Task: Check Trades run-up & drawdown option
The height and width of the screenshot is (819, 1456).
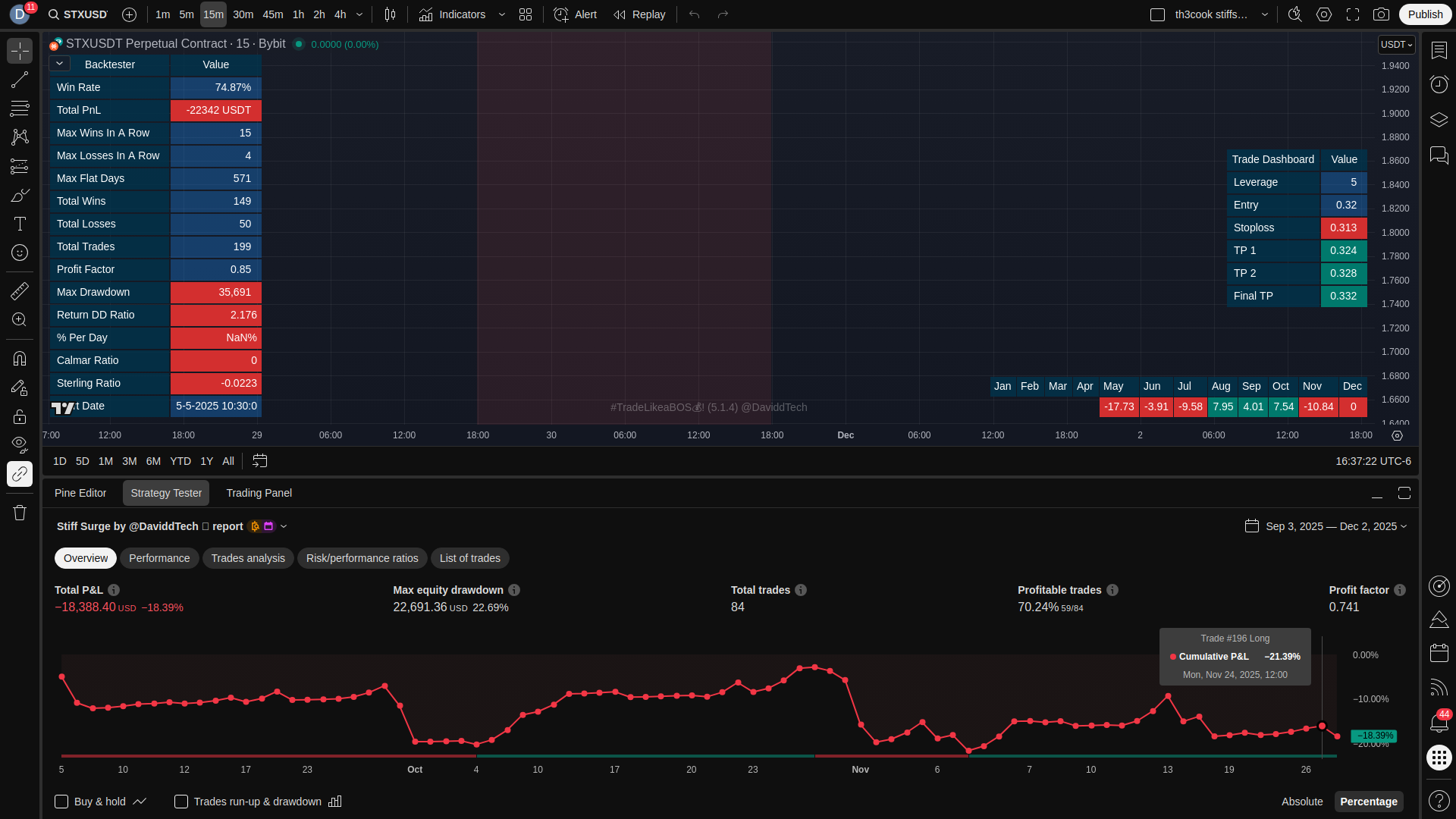Action: point(181,802)
